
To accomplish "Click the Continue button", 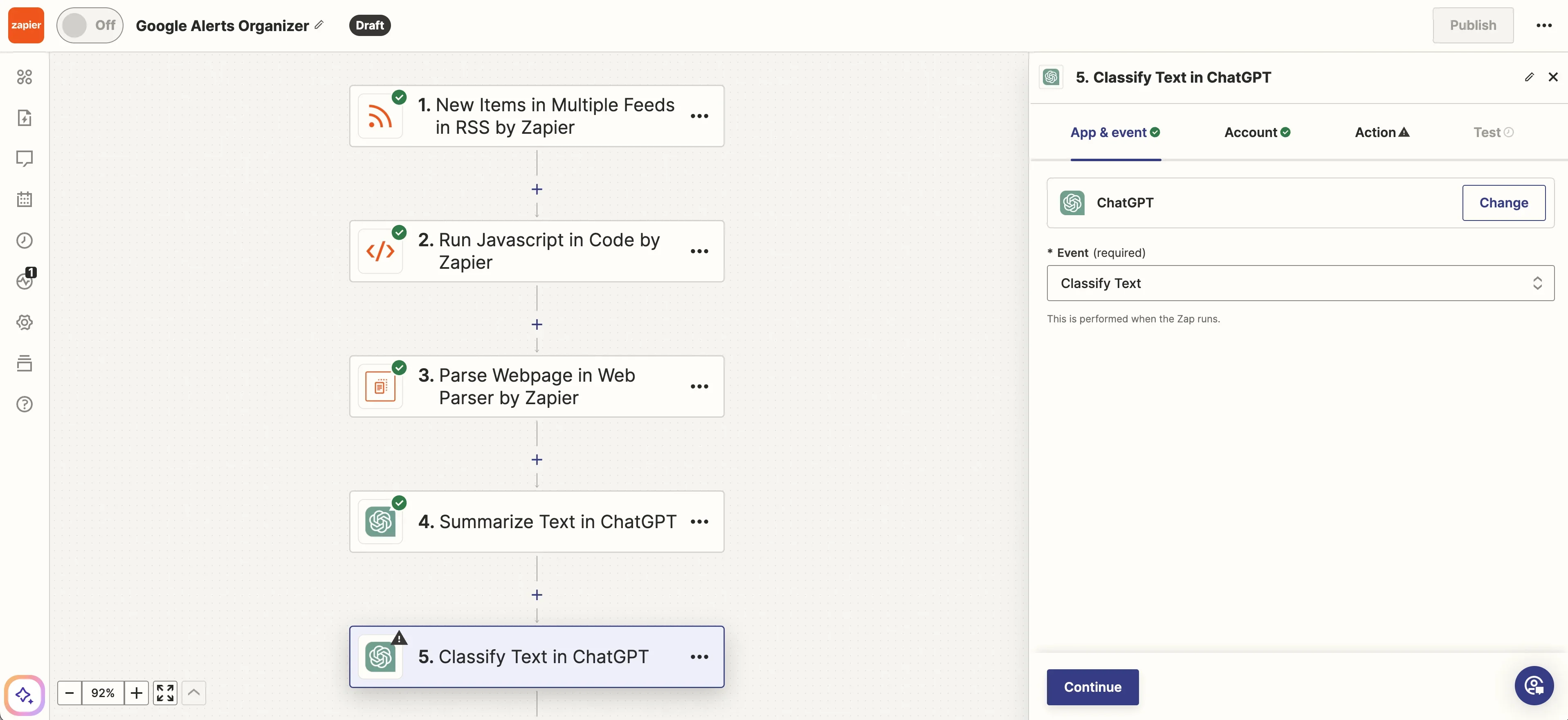I will click(1092, 686).
